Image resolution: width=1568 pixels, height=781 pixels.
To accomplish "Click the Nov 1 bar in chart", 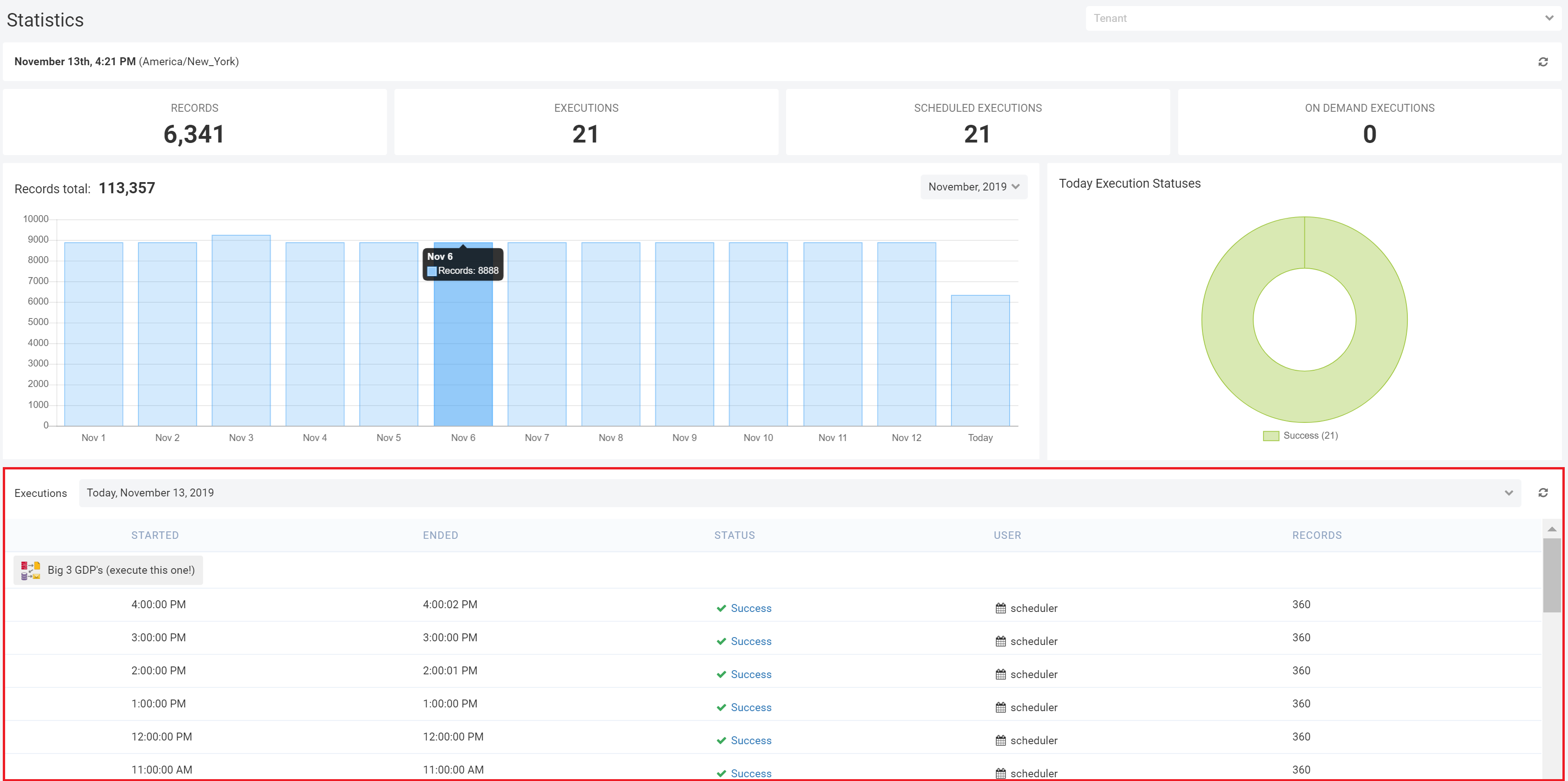I will click(x=93, y=334).
